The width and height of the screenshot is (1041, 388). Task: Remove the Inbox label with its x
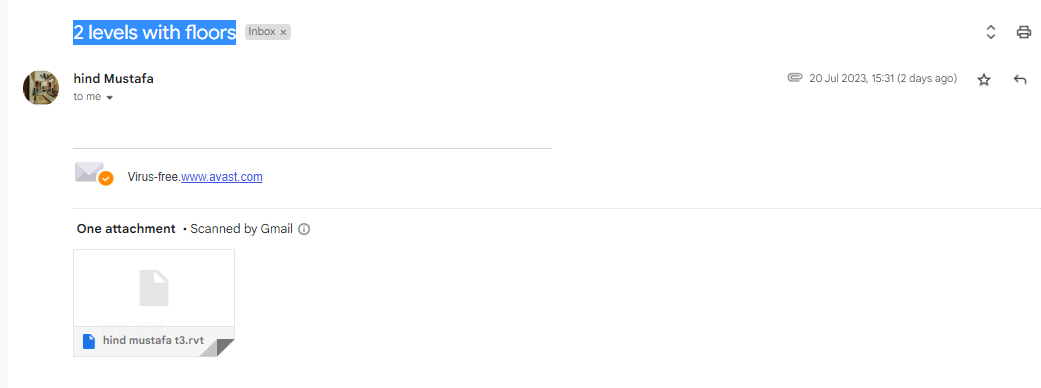(283, 33)
